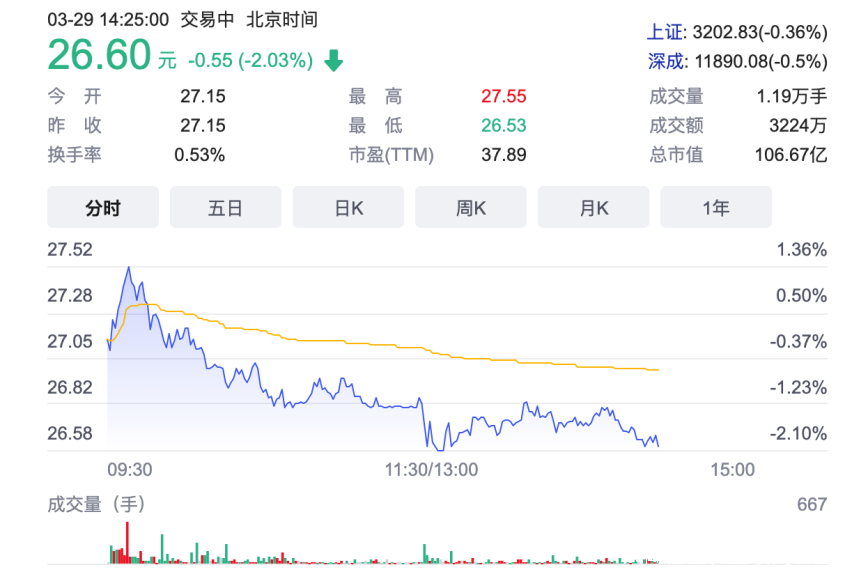Switch to the 月K tab
This screenshot has width=868, height=581.
[x=594, y=208]
